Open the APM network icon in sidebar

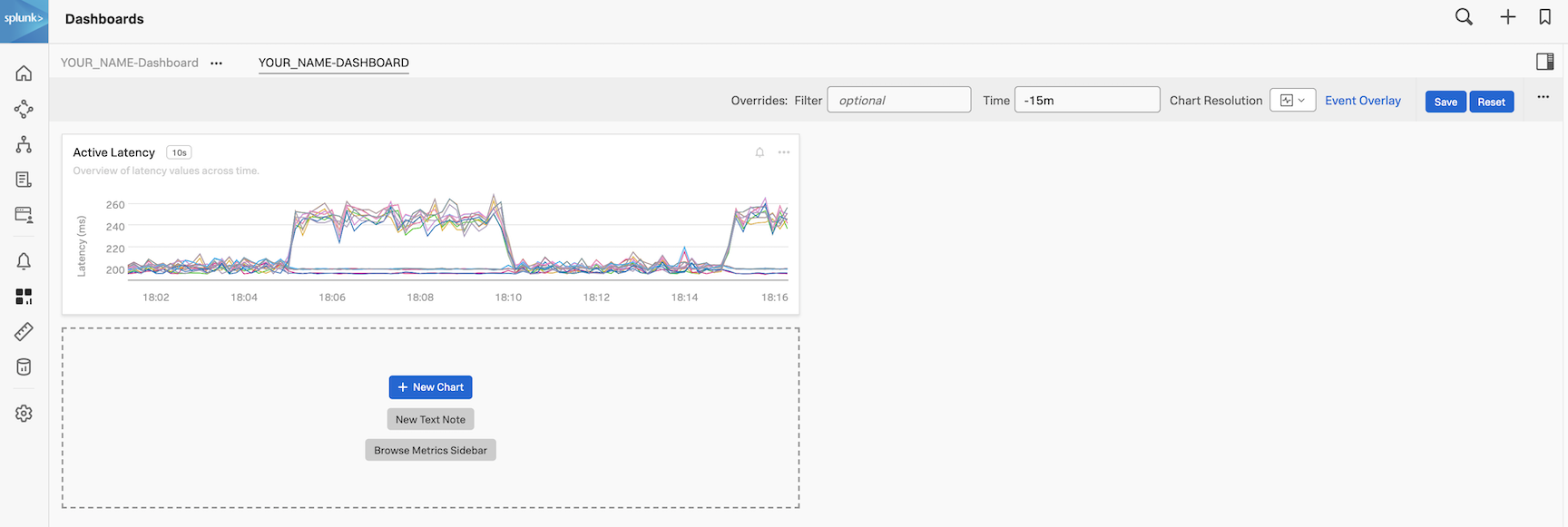(x=24, y=110)
